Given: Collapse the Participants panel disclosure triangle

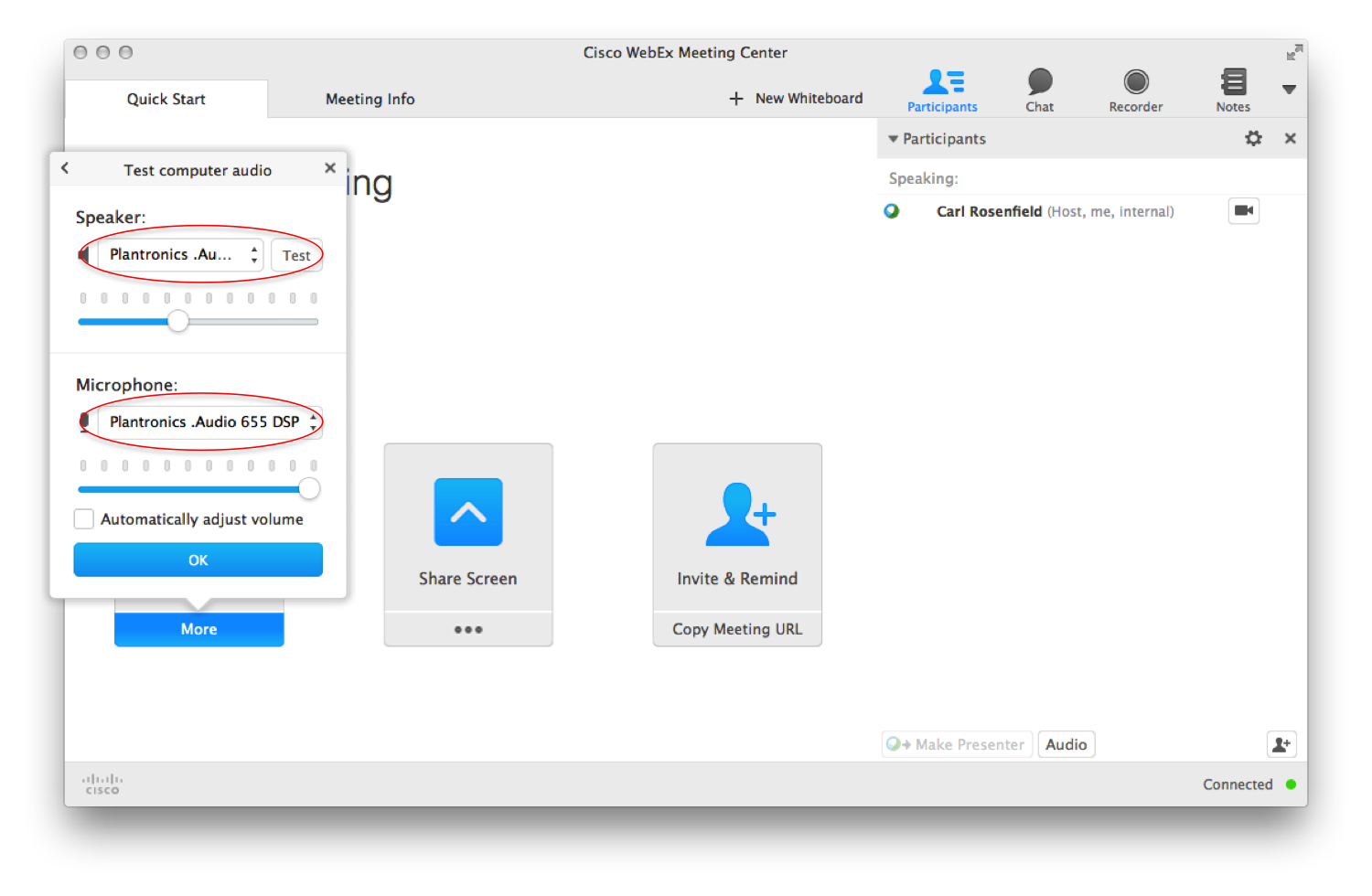Looking at the screenshot, I should [894, 139].
